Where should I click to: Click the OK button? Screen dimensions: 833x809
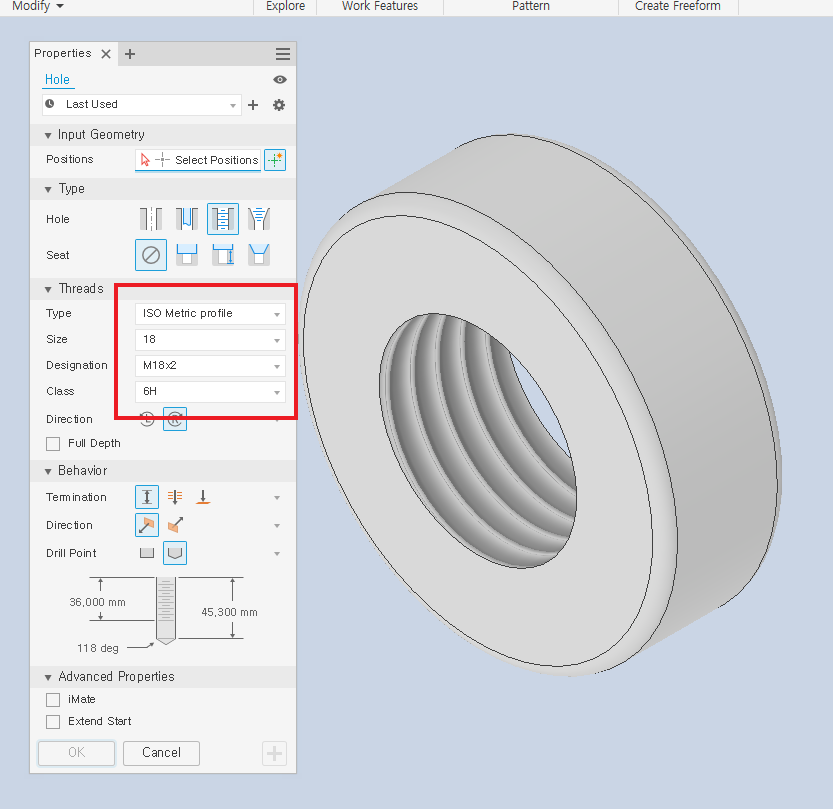[76, 753]
